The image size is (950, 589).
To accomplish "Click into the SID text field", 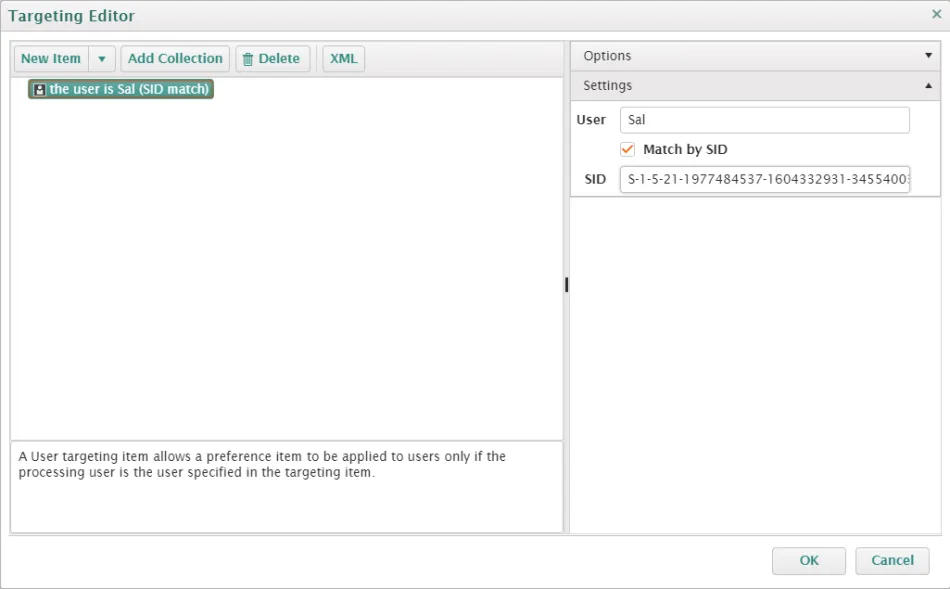I will click(x=764, y=179).
